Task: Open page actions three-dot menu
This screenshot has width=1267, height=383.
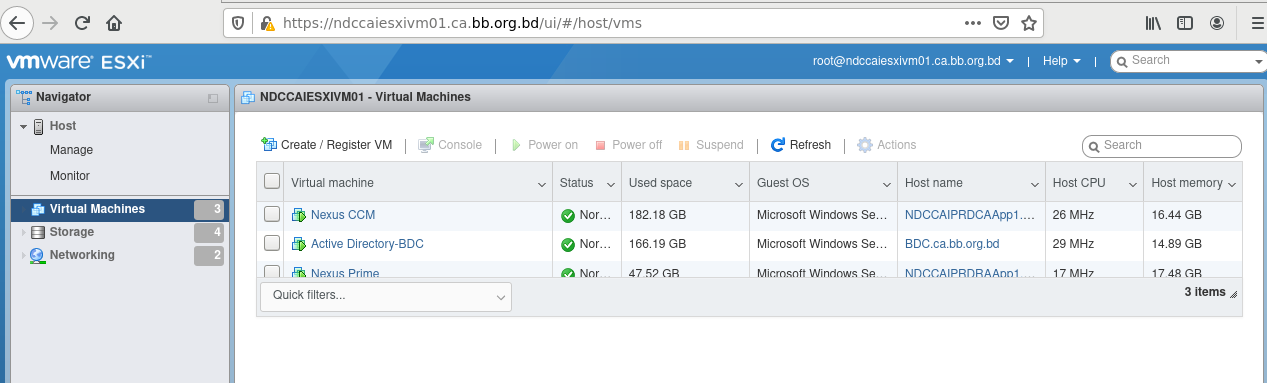Action: [973, 22]
